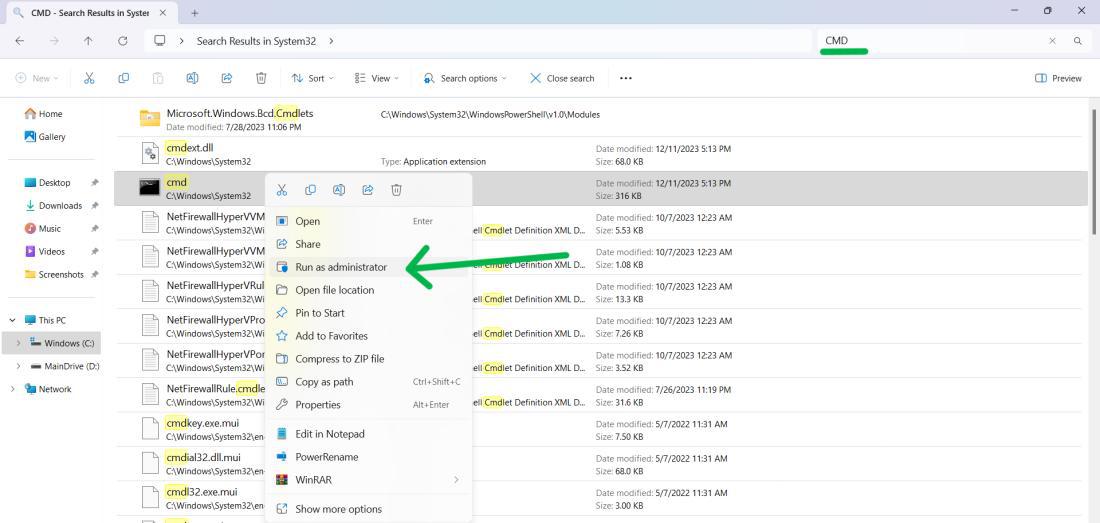Collapse the This PC tree node
This screenshot has width=1100, height=523.
pyautogui.click(x=12, y=320)
